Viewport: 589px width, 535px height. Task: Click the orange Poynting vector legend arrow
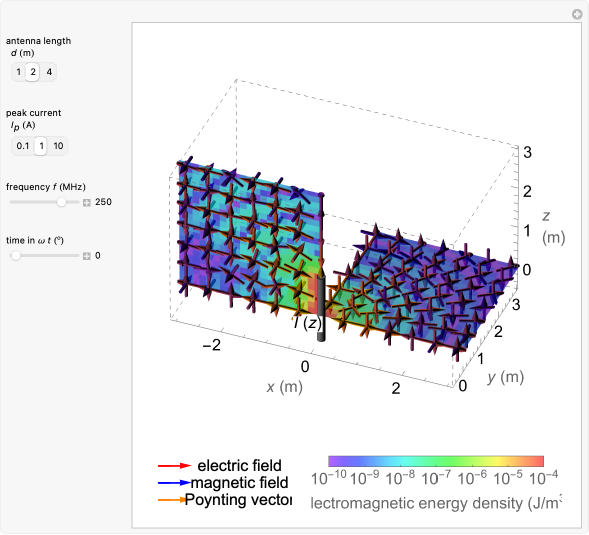click(x=172, y=500)
